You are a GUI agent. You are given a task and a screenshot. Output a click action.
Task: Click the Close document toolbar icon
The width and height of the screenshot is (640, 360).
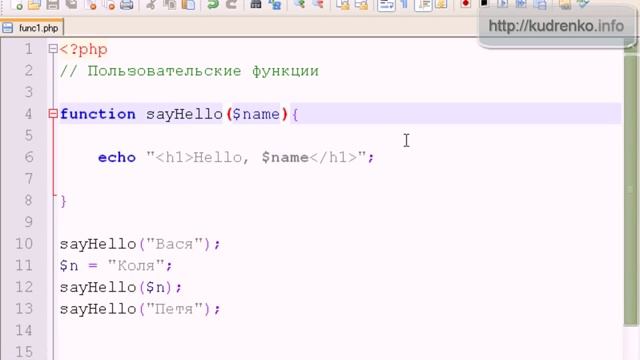pos(91,4)
